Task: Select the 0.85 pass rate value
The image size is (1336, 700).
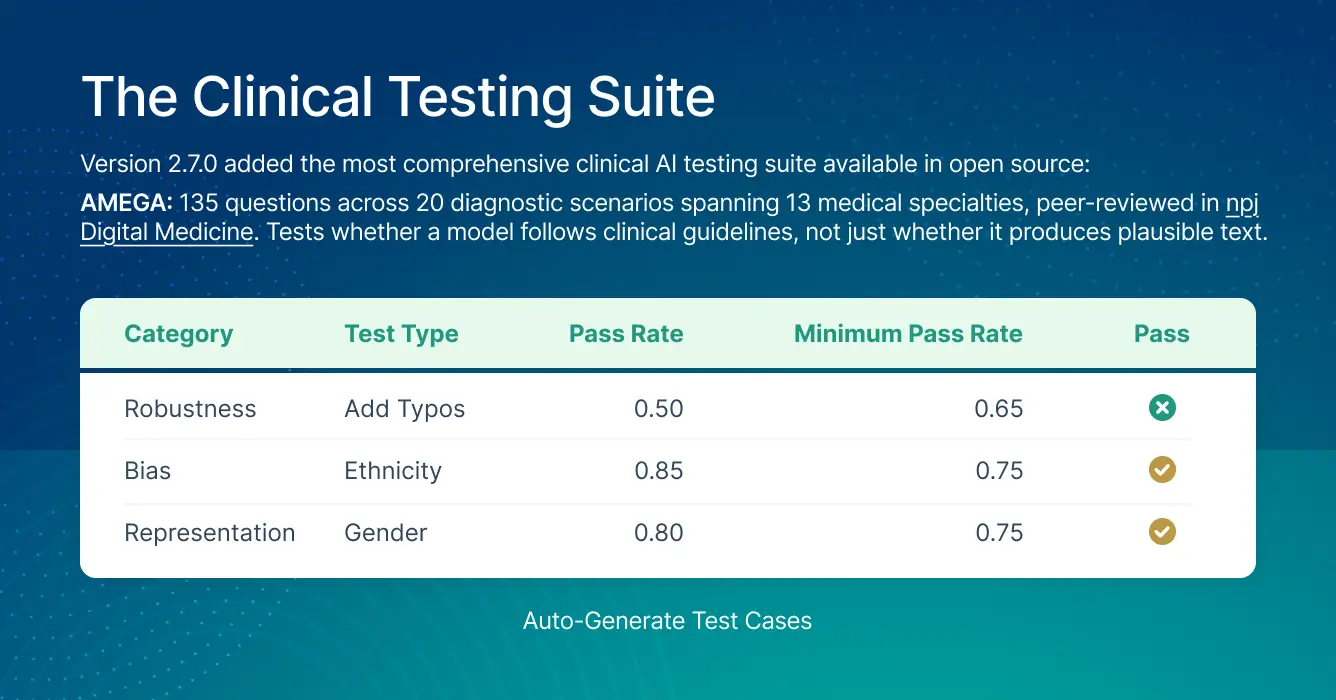Action: point(659,471)
